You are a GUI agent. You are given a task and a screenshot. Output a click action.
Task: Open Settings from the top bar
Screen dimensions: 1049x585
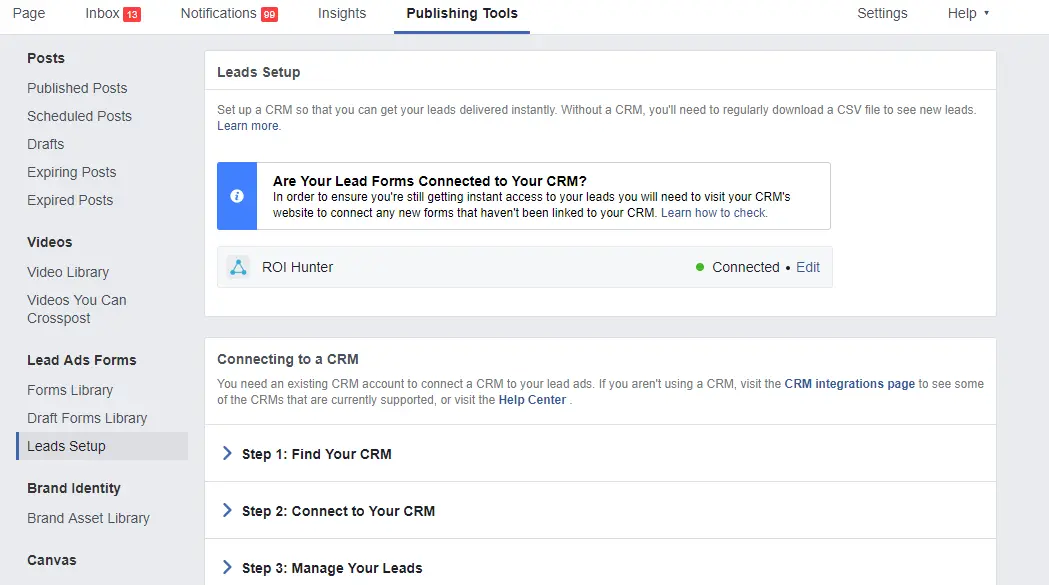tap(881, 13)
